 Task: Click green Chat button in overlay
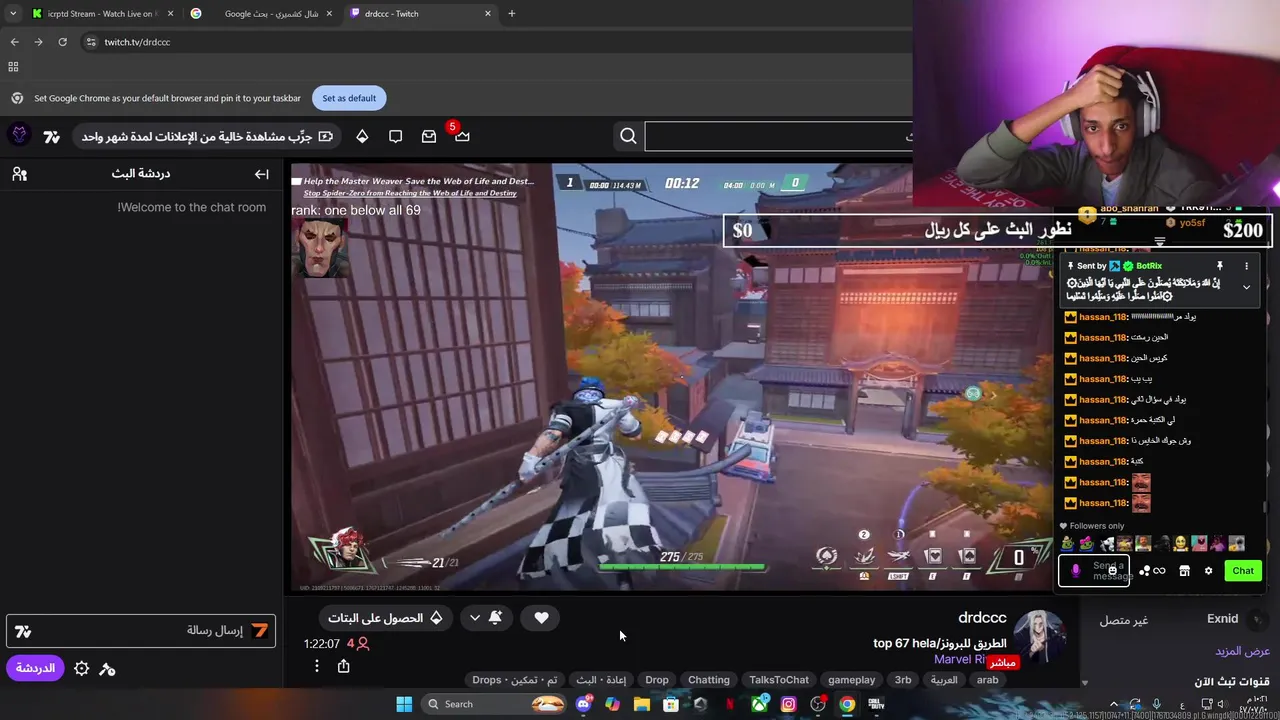pyautogui.click(x=1243, y=571)
